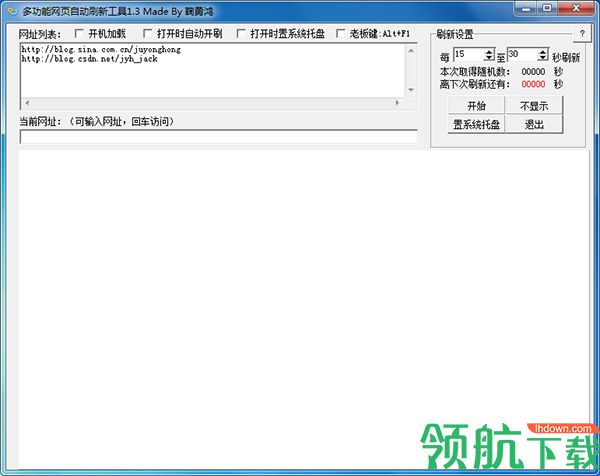Screen dimensions: 600x476
Task: Maximize the refresh tool window
Action: click(548, 8)
